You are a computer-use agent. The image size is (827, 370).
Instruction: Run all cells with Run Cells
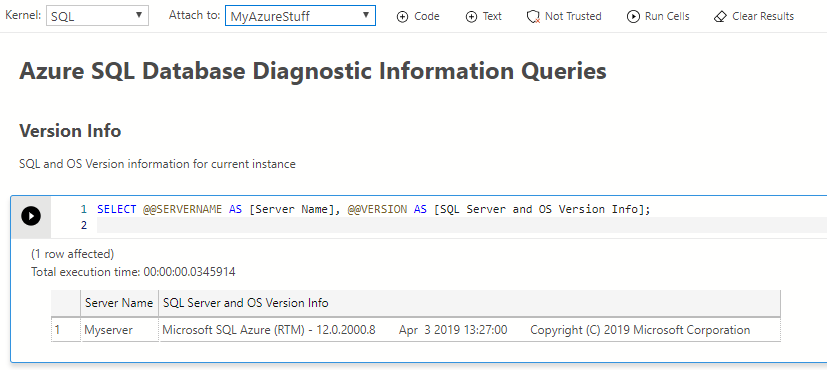coord(658,16)
